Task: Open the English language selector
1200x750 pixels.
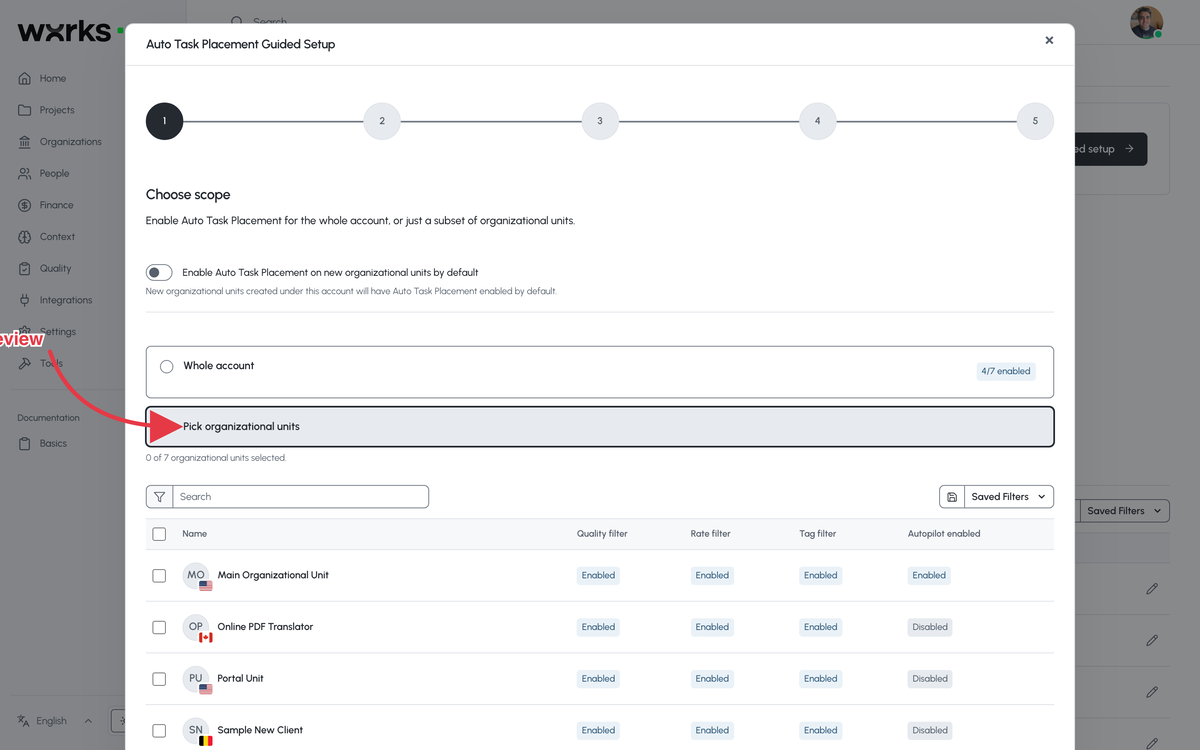Action: [x=55, y=721]
